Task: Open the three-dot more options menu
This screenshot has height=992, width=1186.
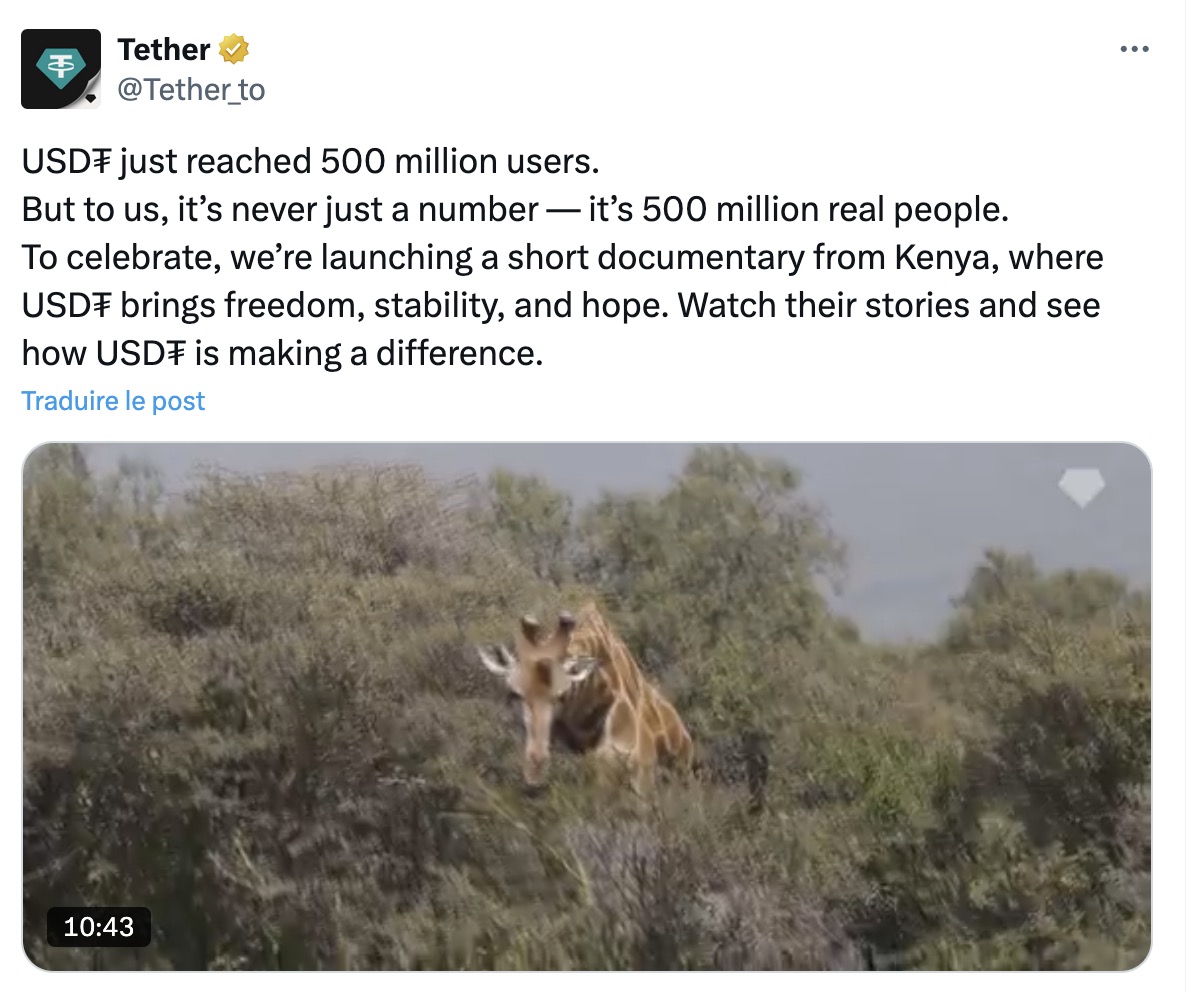Action: pyautogui.click(x=1134, y=49)
